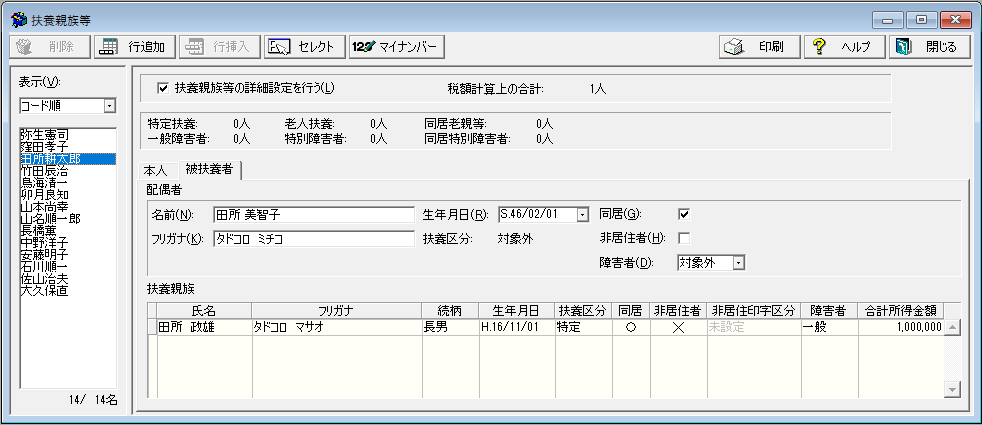Toggle 扶養親族等の詳細設定を行う checkbox
The image size is (982, 425).
(x=163, y=88)
